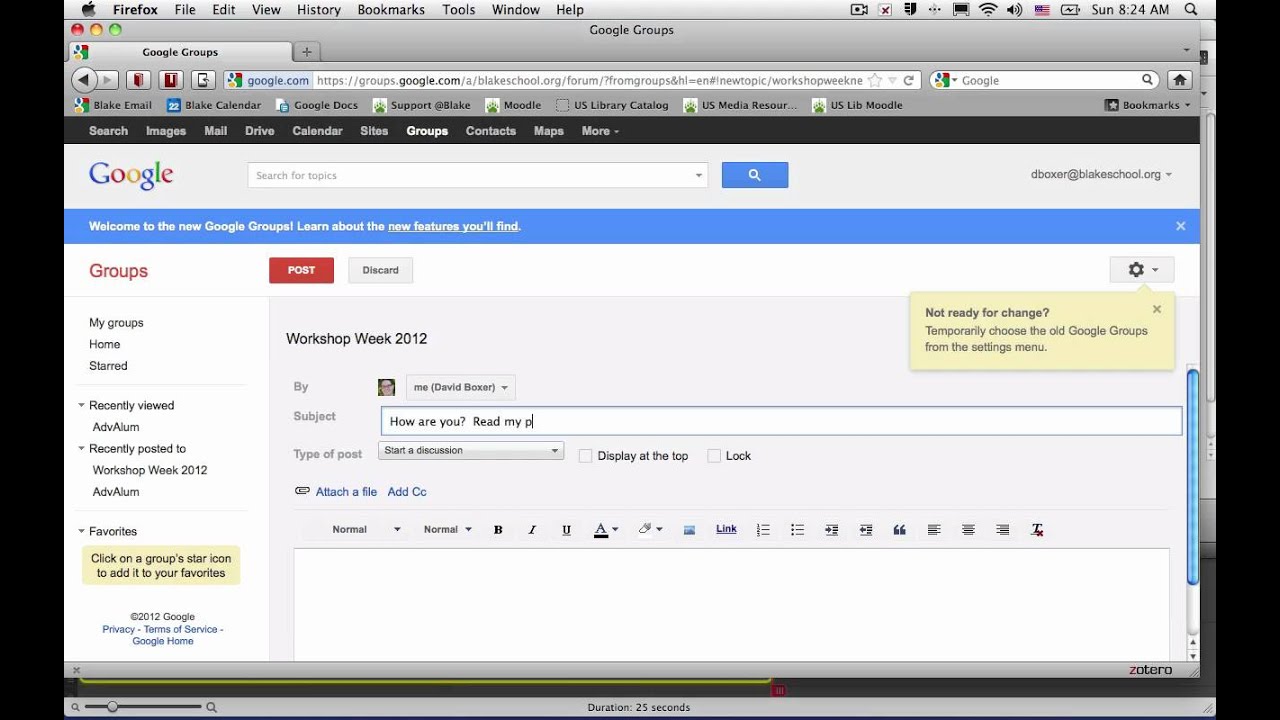Viewport: 1280px width, 720px height.
Task: Insert a Link in the post
Action: (726, 529)
